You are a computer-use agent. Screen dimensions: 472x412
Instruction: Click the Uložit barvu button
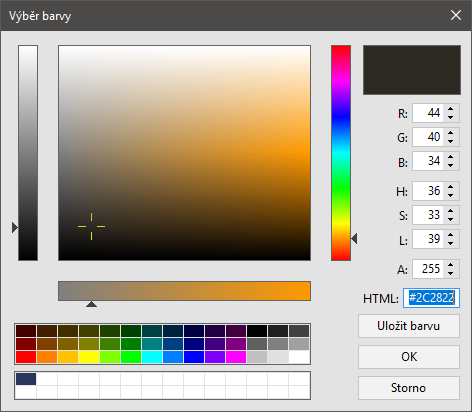pos(409,326)
